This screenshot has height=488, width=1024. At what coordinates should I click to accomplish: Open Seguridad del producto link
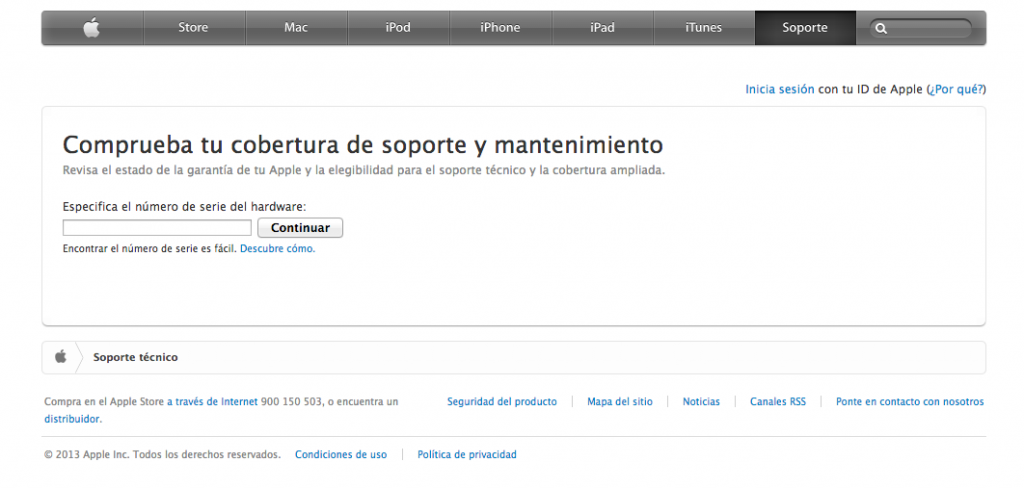(502, 402)
